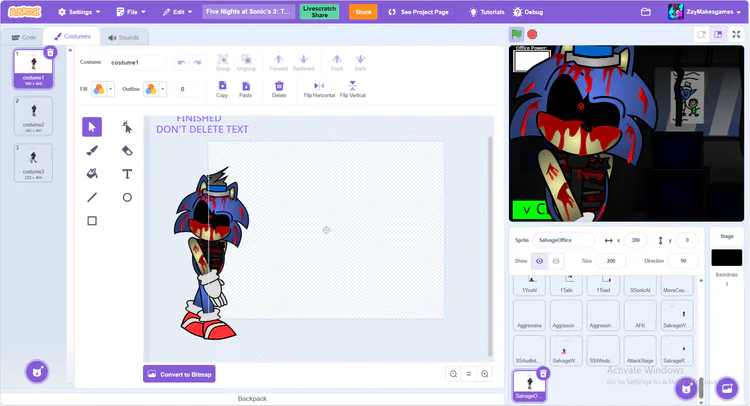
Task: Switch to large stage layout
Action: (718, 34)
